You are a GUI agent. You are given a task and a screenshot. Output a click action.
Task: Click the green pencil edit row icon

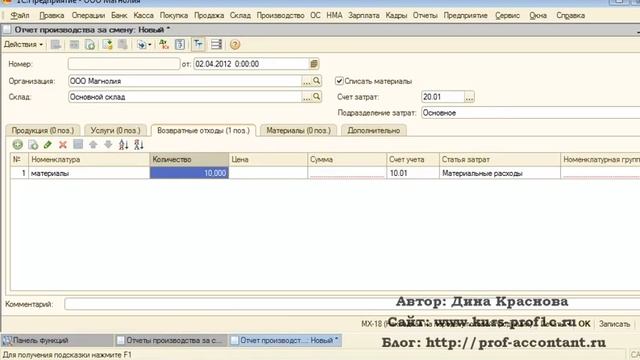click(48, 144)
